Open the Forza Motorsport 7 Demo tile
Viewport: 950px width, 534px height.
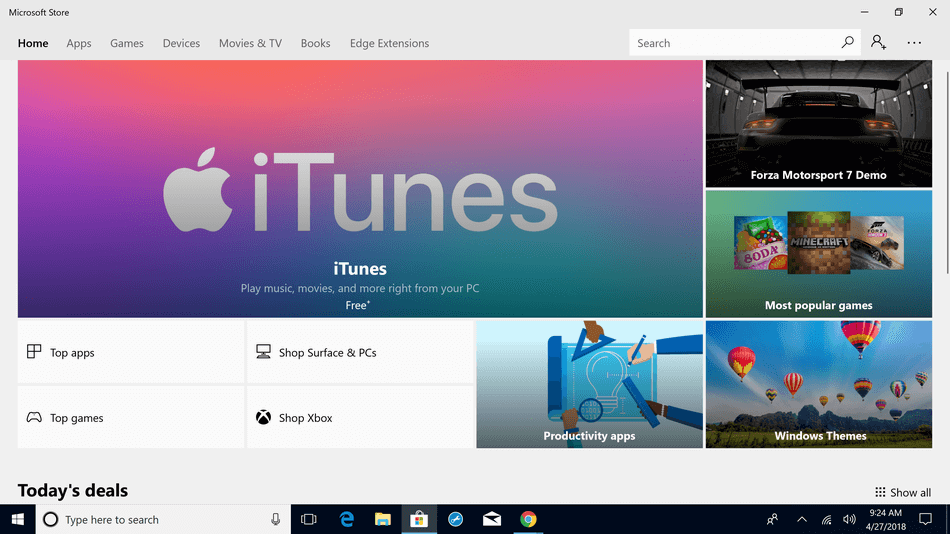819,124
